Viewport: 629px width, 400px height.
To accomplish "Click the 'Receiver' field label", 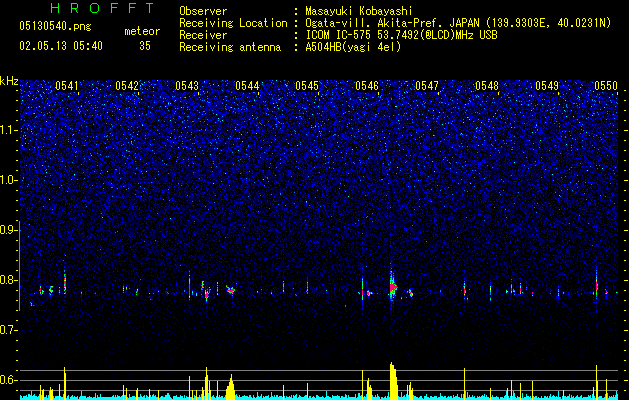I will [x=203, y=35].
